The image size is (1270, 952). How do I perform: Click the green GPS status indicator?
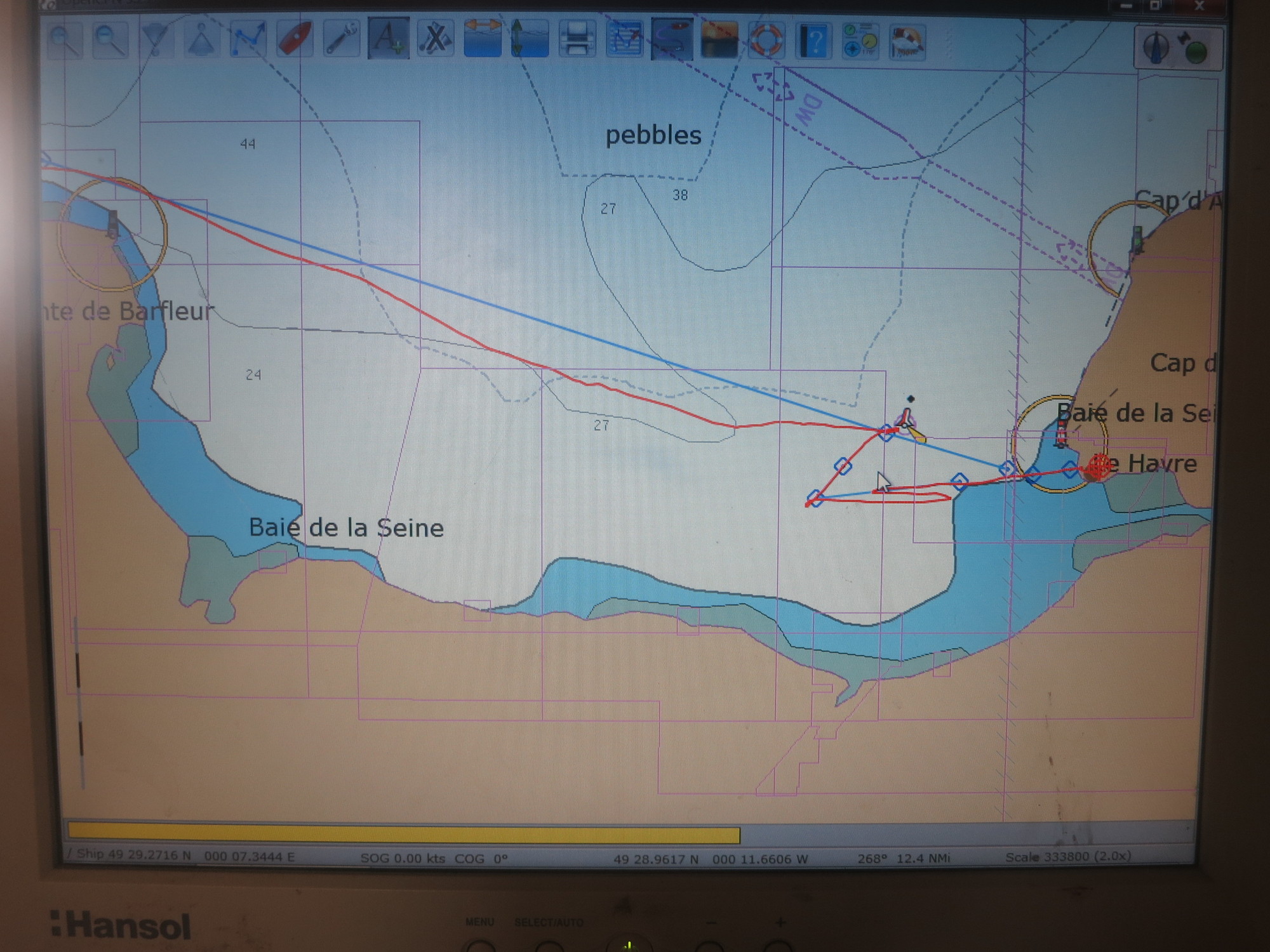[x=1196, y=52]
